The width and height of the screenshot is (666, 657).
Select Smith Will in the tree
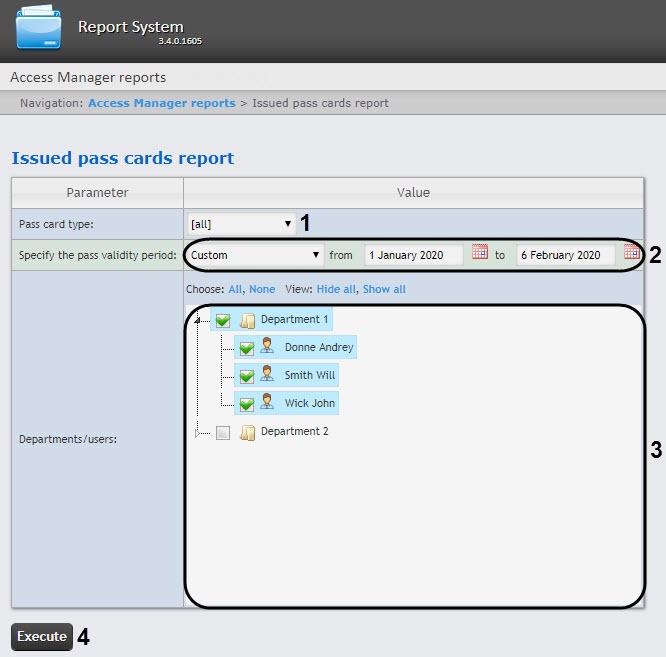310,375
